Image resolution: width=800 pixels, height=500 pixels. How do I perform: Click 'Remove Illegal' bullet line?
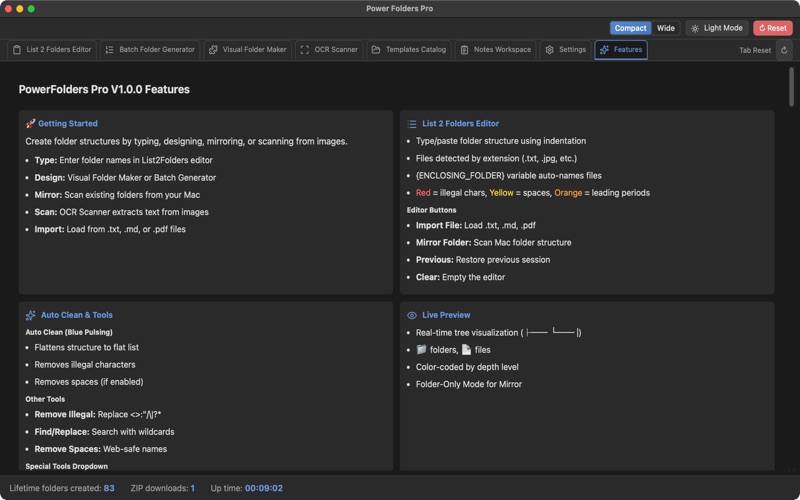(x=97, y=415)
